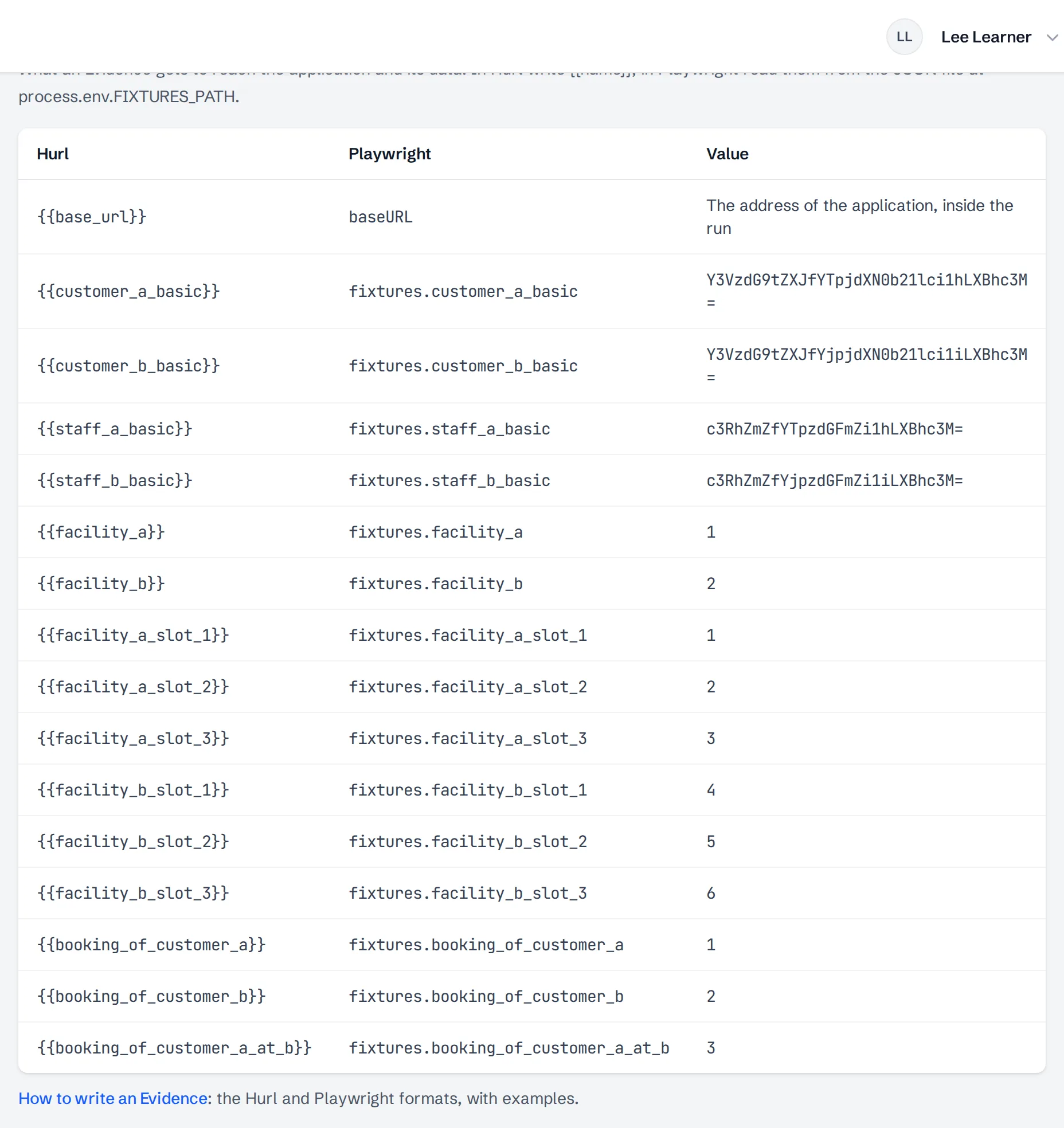
Task: Click the {{facility_b}} cell
Action: click(x=101, y=583)
